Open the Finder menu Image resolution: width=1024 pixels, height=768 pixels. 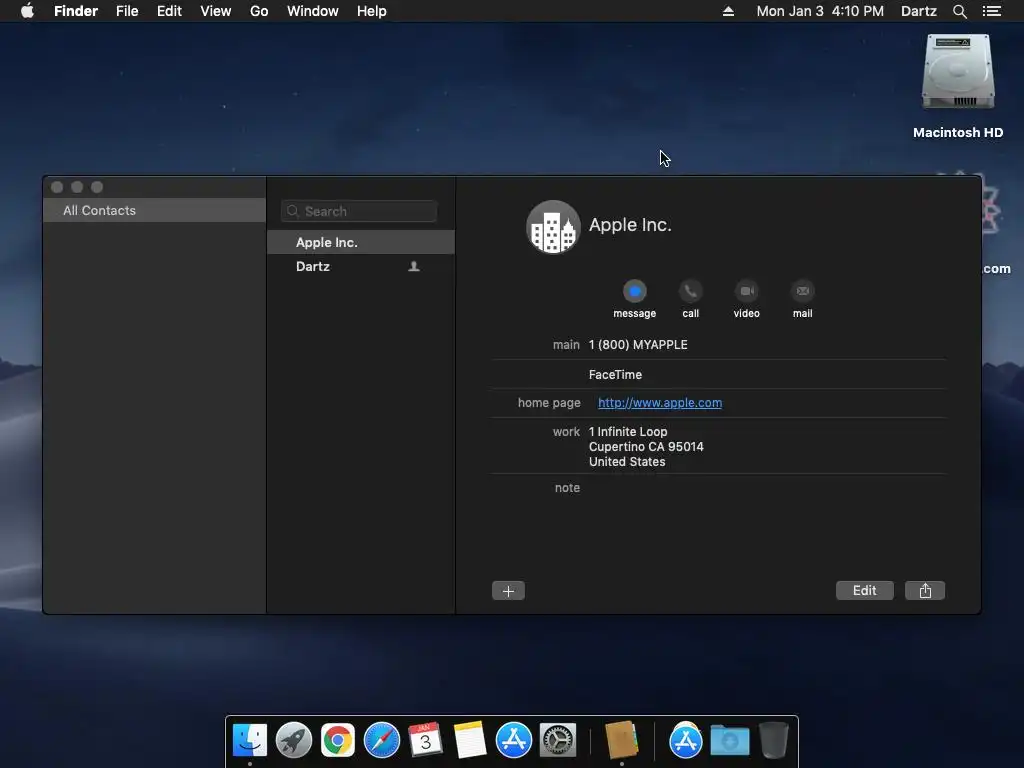[x=76, y=11]
